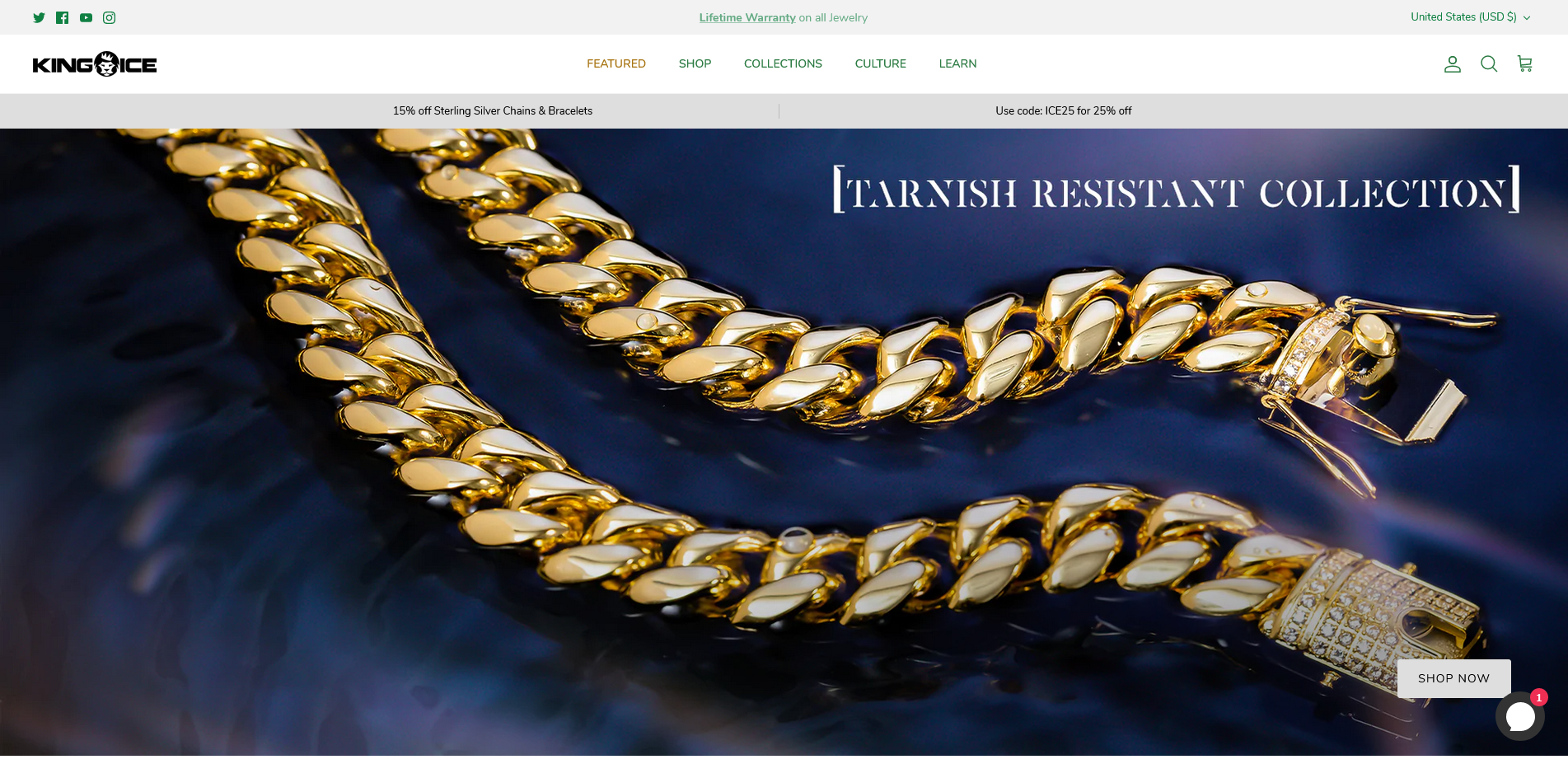Open the Twitter social link icon
1568x764 pixels.
[x=39, y=17]
